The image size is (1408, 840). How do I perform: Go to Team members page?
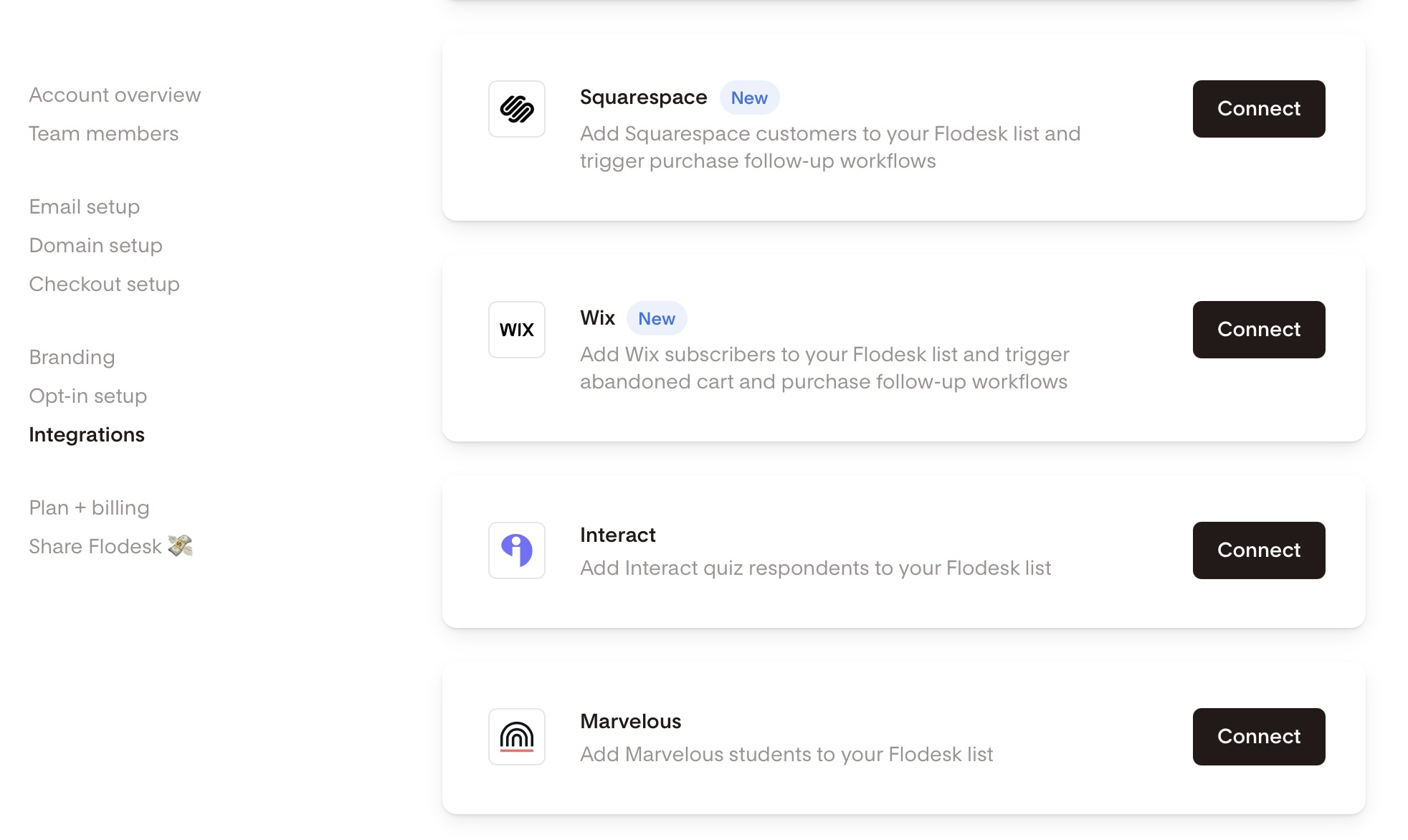[x=104, y=133]
